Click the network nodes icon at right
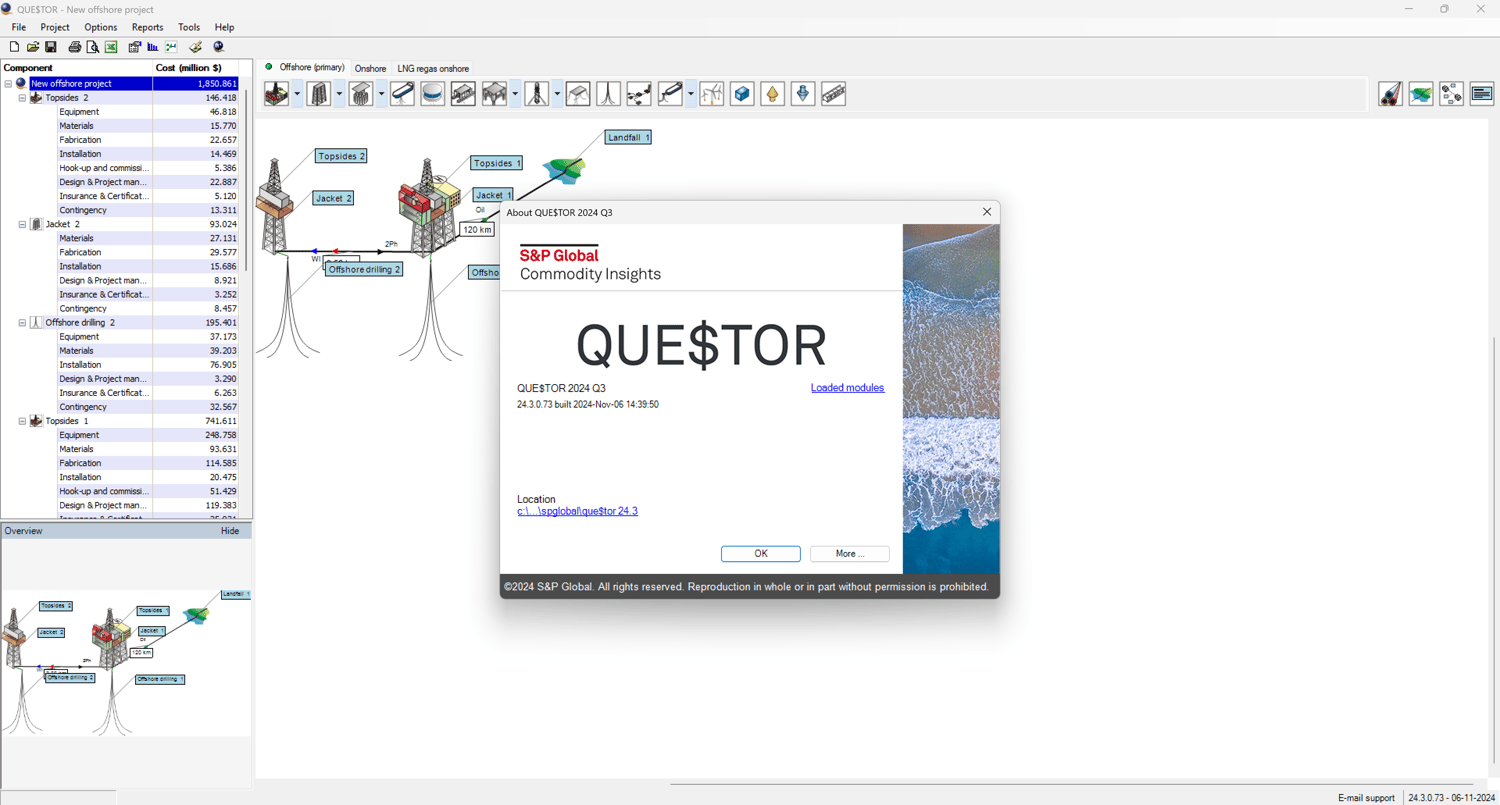The width and height of the screenshot is (1500, 805). [x=1452, y=94]
